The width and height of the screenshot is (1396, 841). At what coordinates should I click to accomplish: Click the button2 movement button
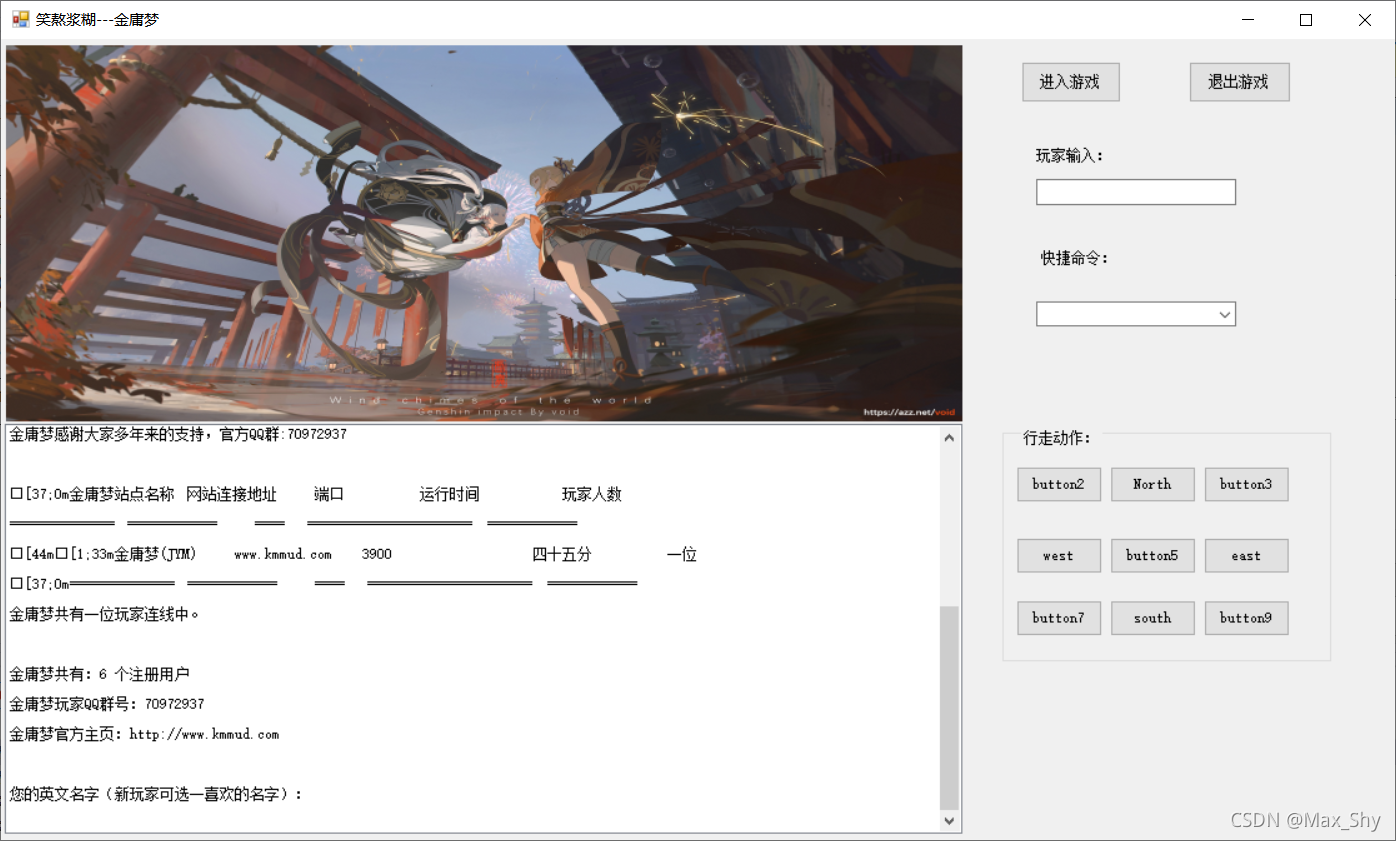[1059, 484]
